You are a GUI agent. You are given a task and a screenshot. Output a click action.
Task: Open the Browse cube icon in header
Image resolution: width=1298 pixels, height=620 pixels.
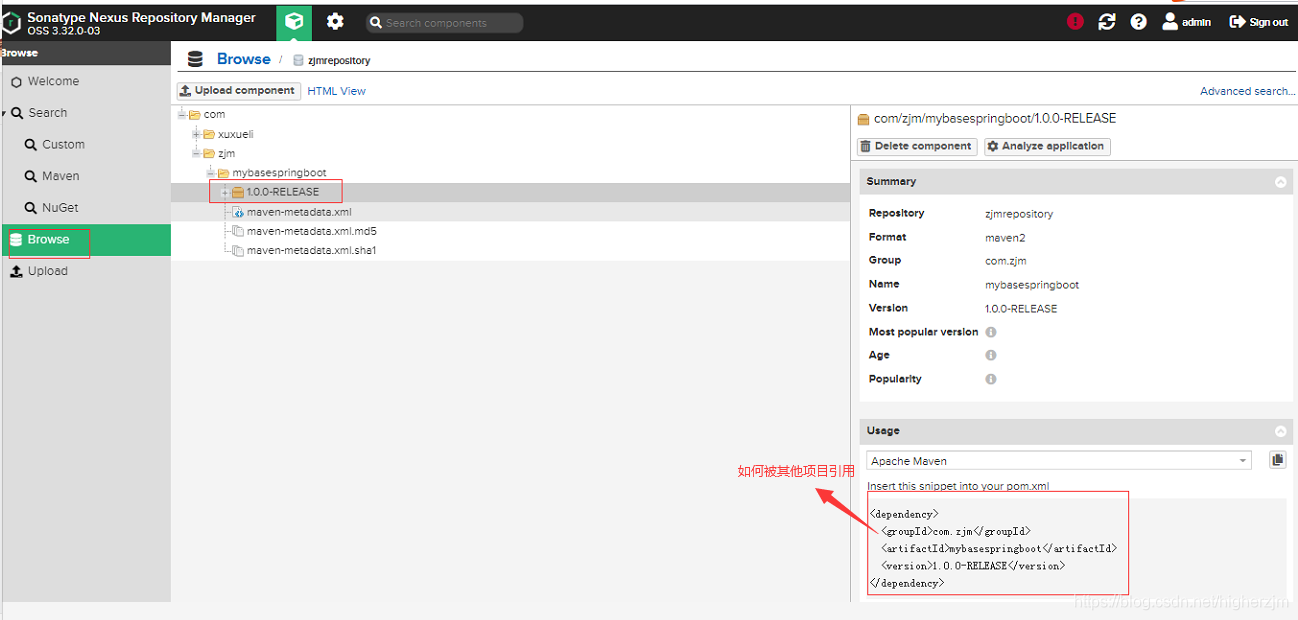pyautogui.click(x=294, y=21)
